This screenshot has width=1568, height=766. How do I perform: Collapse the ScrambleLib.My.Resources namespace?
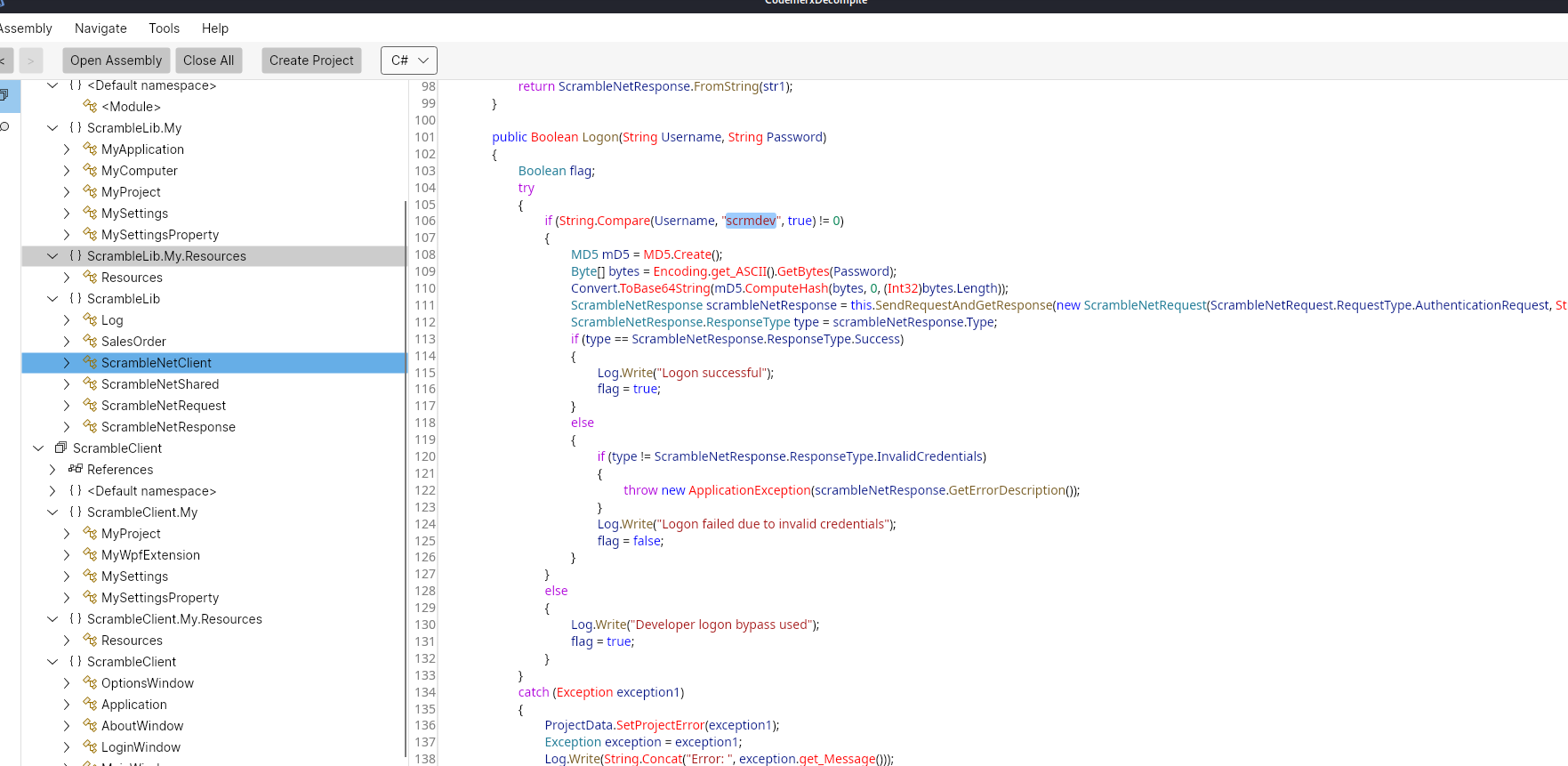(x=52, y=255)
